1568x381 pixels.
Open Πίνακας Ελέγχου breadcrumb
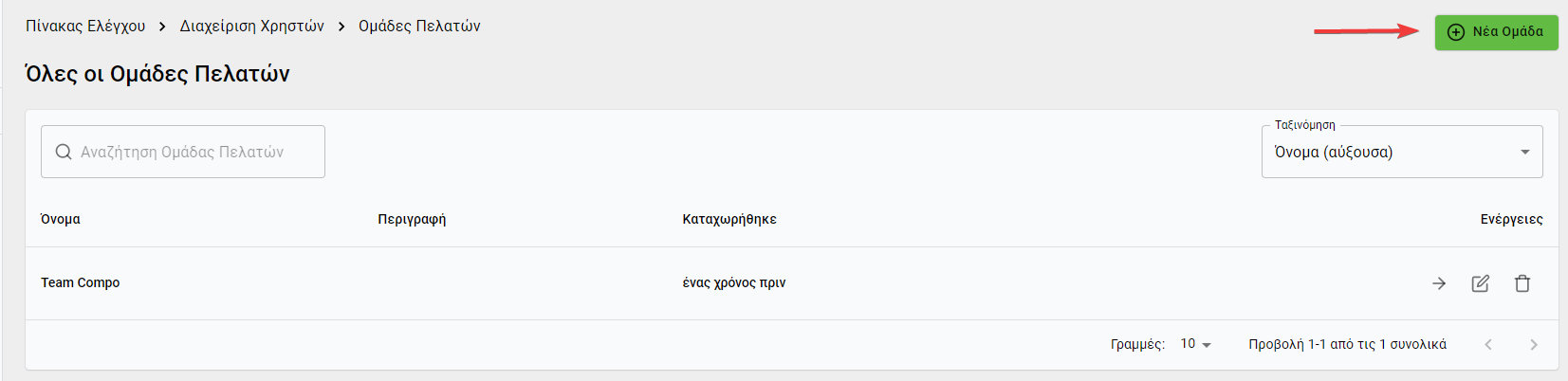click(x=85, y=27)
